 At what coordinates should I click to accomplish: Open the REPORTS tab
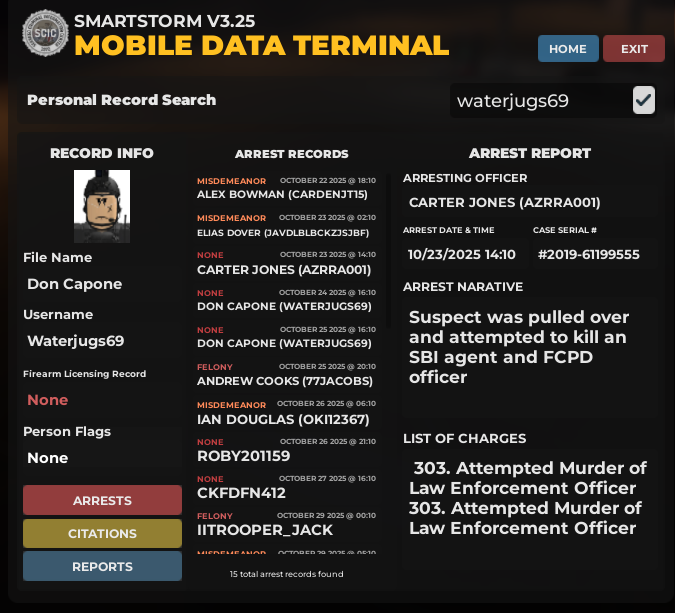102,566
